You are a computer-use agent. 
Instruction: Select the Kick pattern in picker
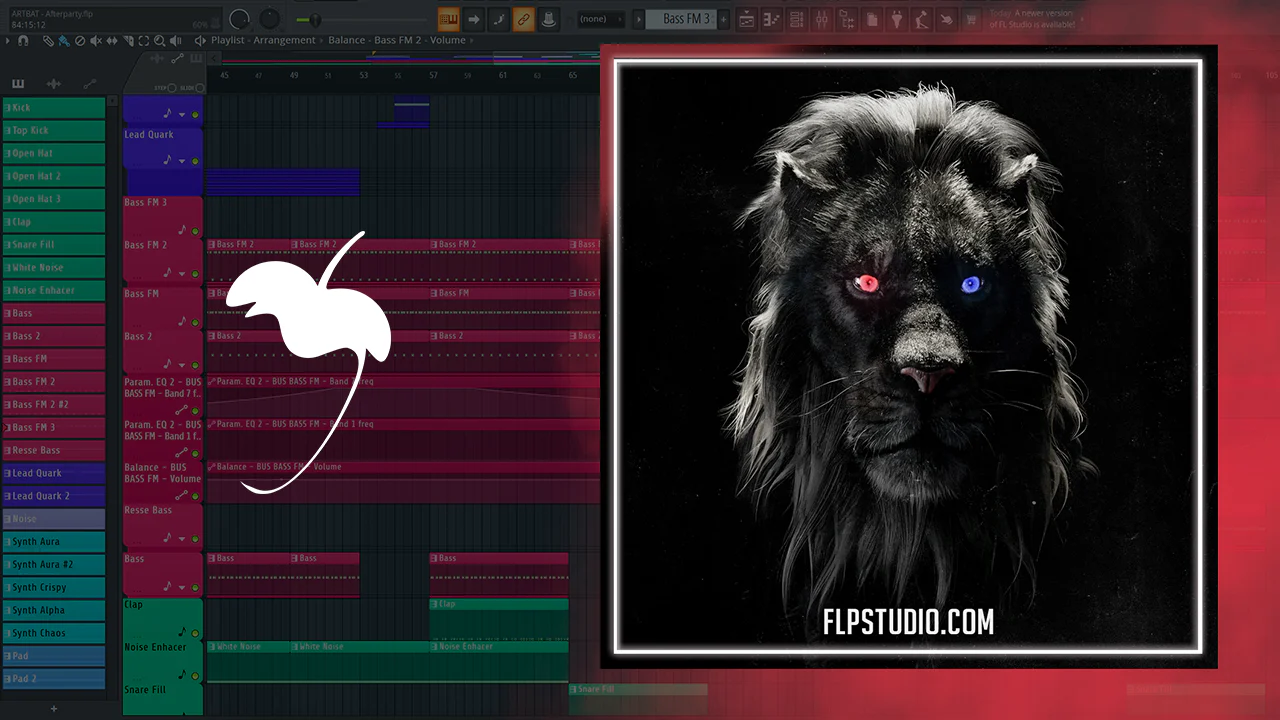tap(54, 108)
